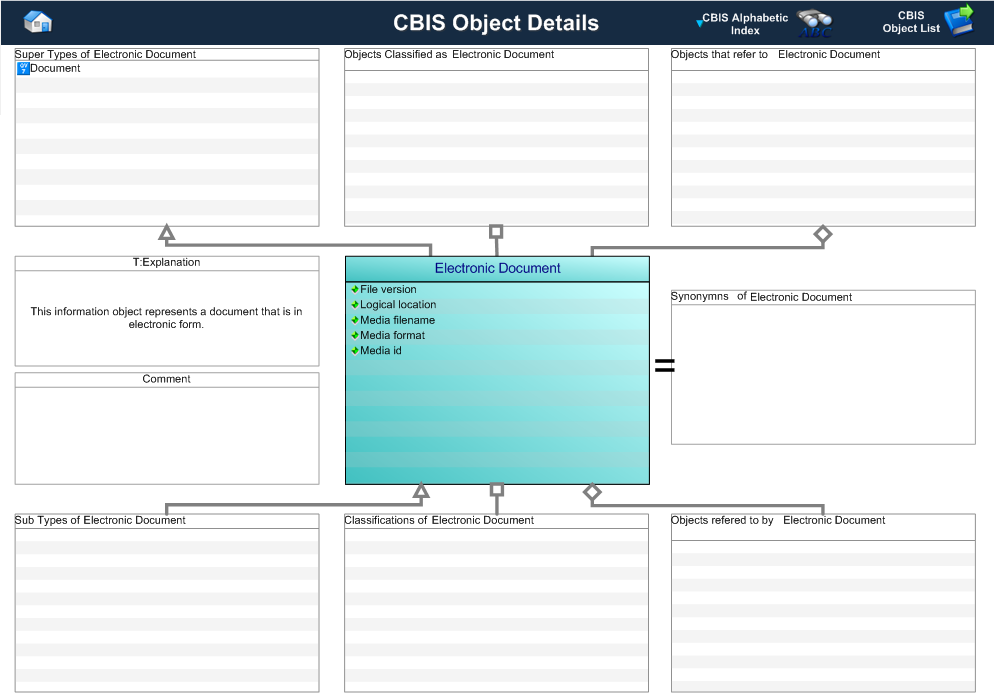Select the Logical location attribute text

(398, 304)
